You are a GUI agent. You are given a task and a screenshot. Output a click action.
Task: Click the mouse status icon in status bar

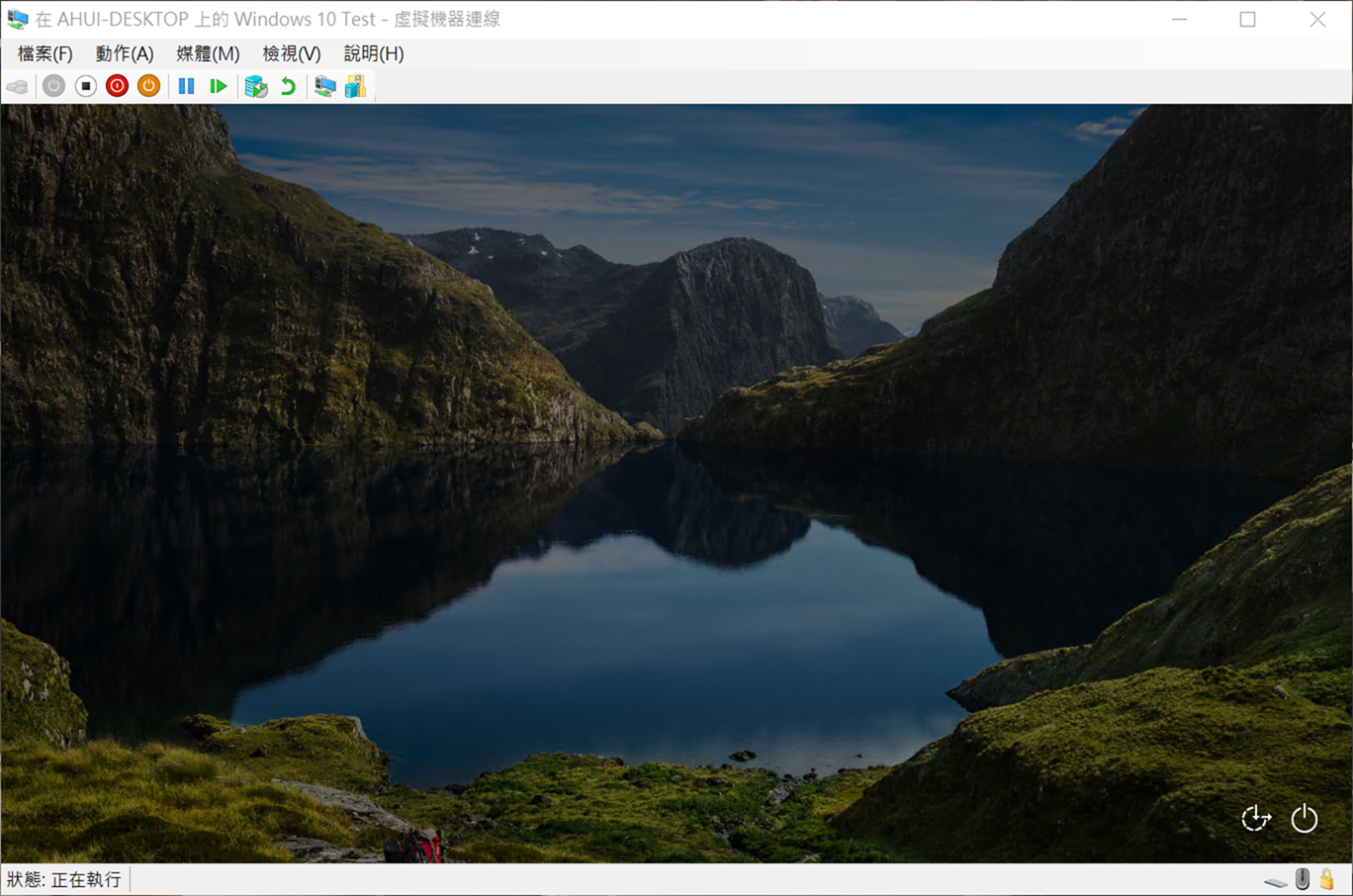coord(1303,878)
